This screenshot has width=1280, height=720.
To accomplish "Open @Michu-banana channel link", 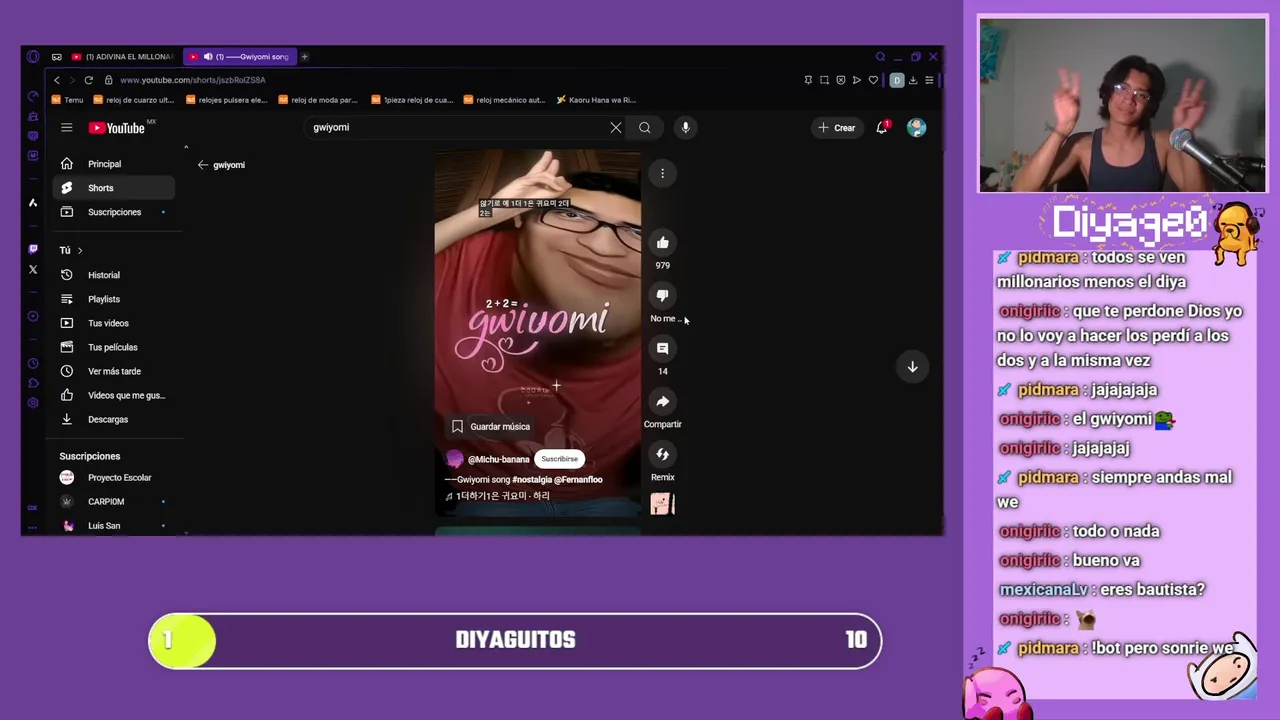I will point(498,459).
